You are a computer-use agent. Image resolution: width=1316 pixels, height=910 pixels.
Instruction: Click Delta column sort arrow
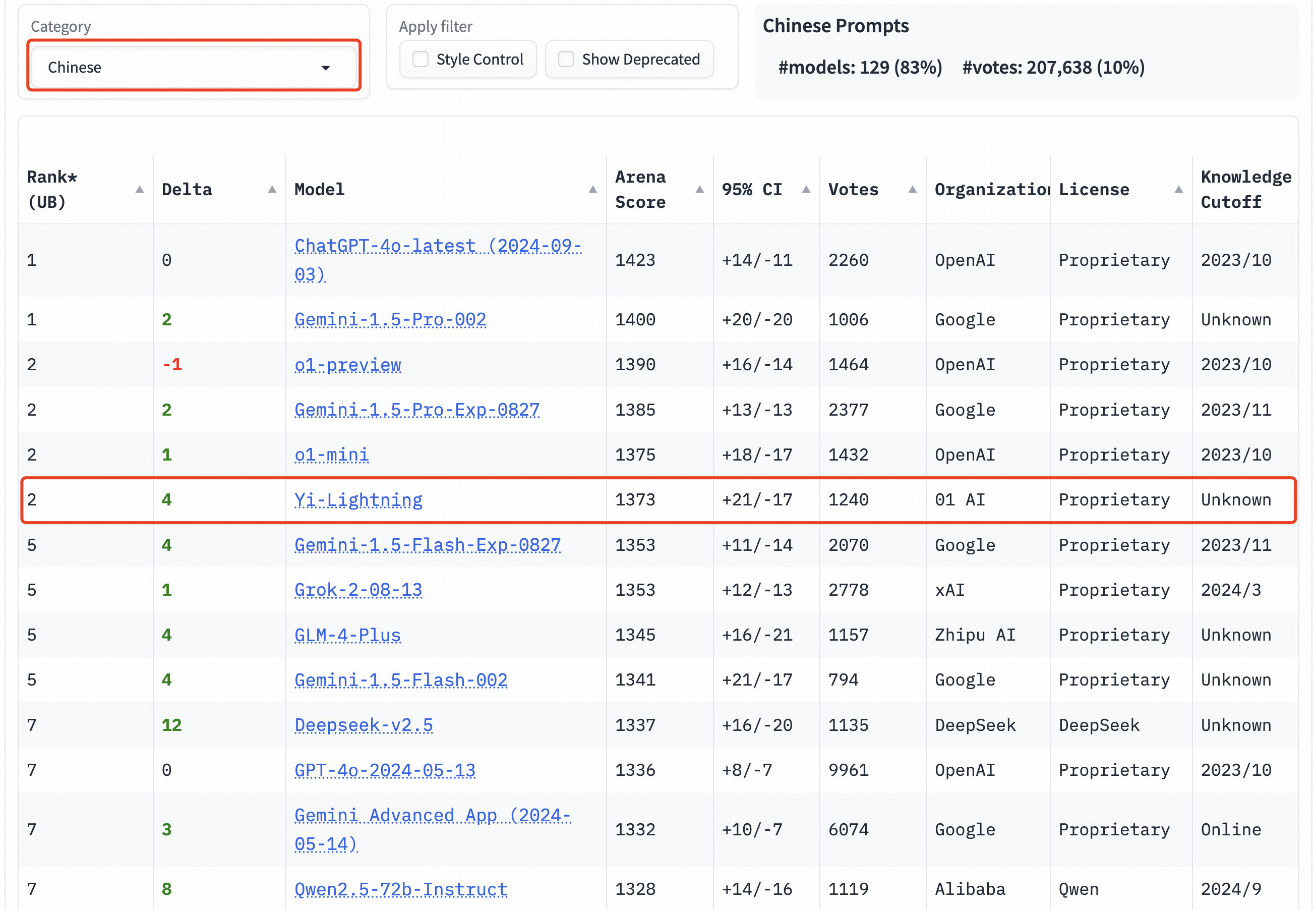tap(272, 189)
